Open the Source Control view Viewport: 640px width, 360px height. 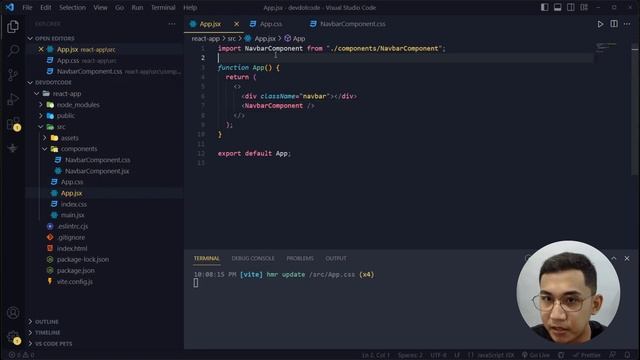(x=13, y=75)
